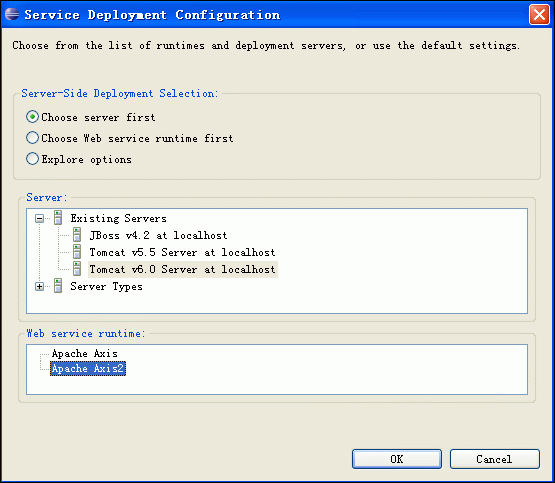
Task: Select Tomcat v5.5 Server at localhost
Action: pyautogui.click(x=182, y=252)
